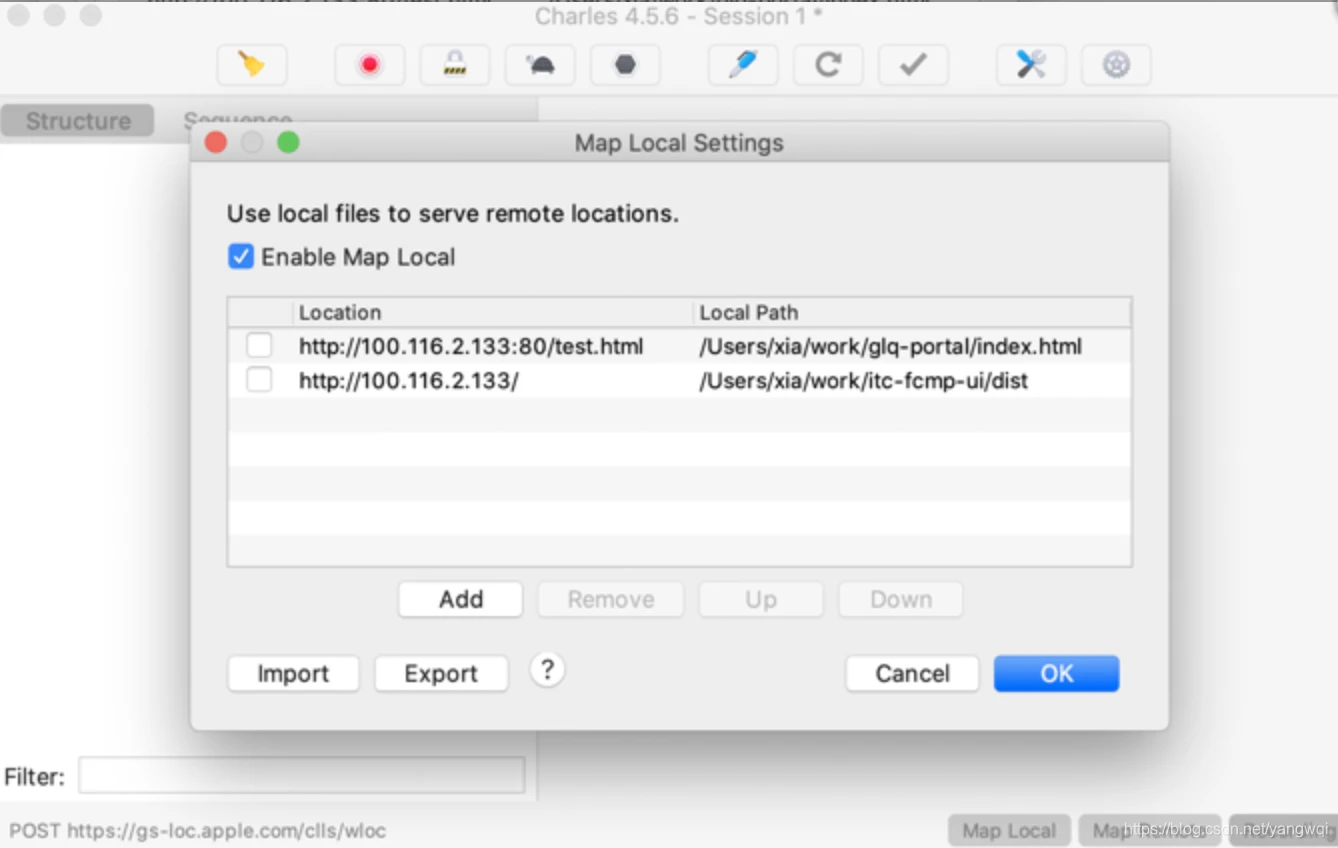Toggle throttling turtle icon

[540, 65]
